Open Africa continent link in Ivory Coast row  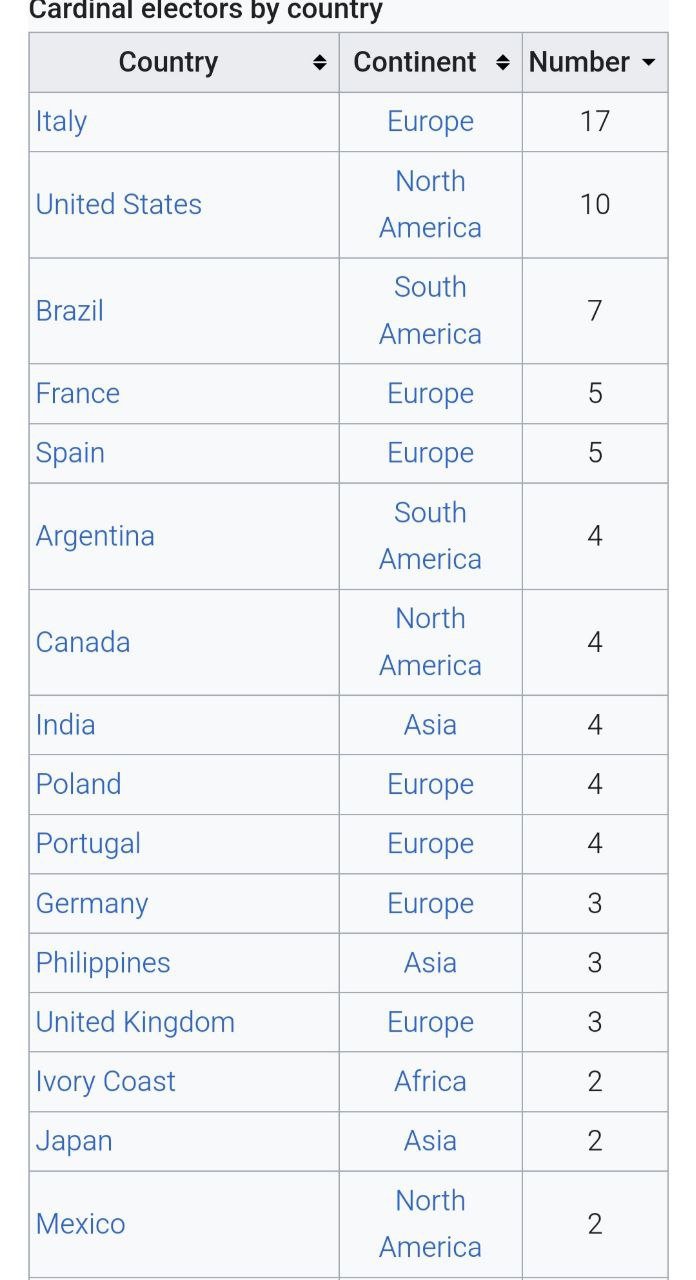click(x=430, y=1082)
